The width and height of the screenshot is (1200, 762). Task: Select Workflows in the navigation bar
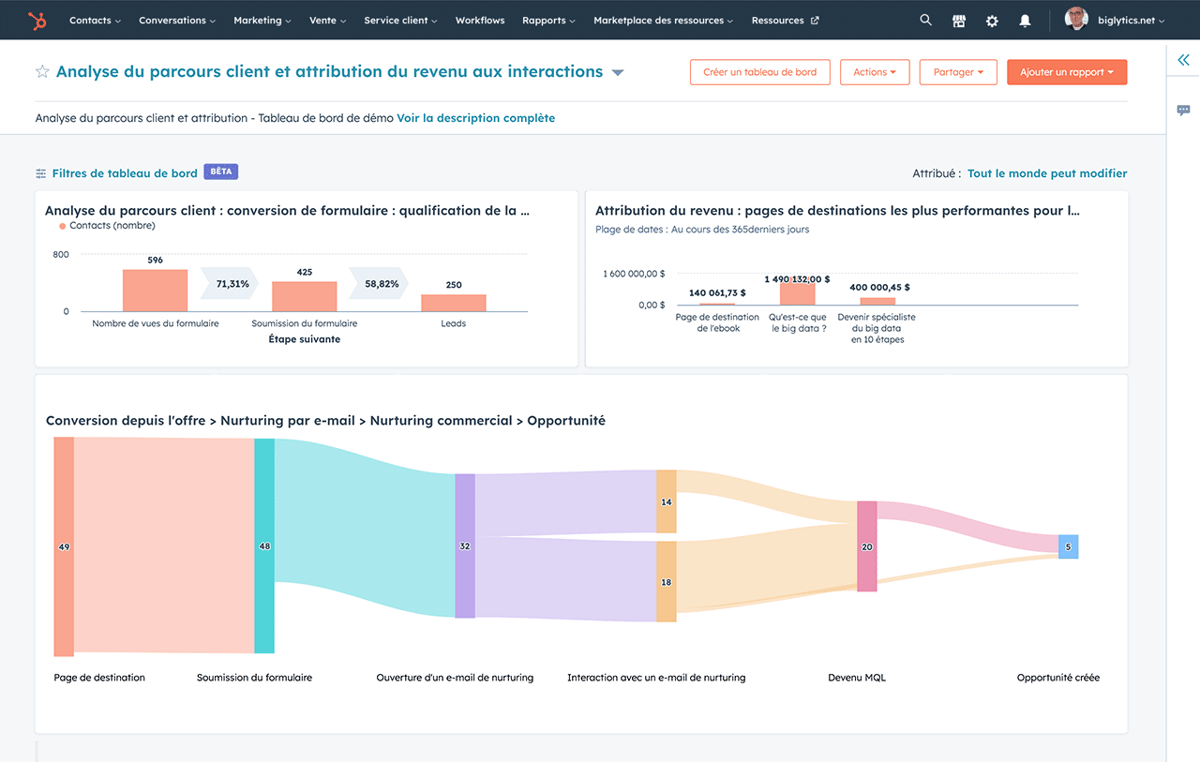480,19
